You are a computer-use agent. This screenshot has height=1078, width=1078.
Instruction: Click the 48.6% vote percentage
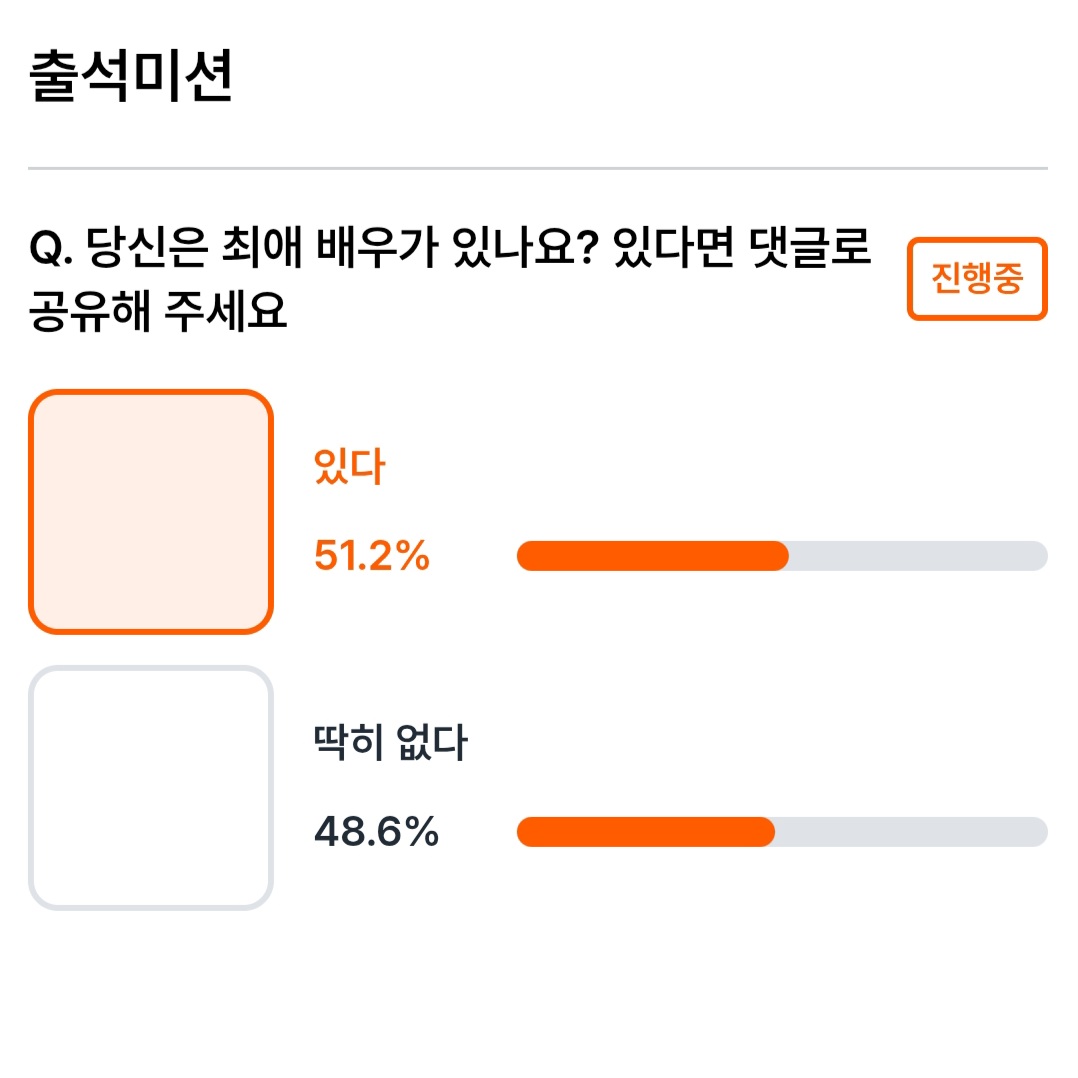(x=376, y=832)
